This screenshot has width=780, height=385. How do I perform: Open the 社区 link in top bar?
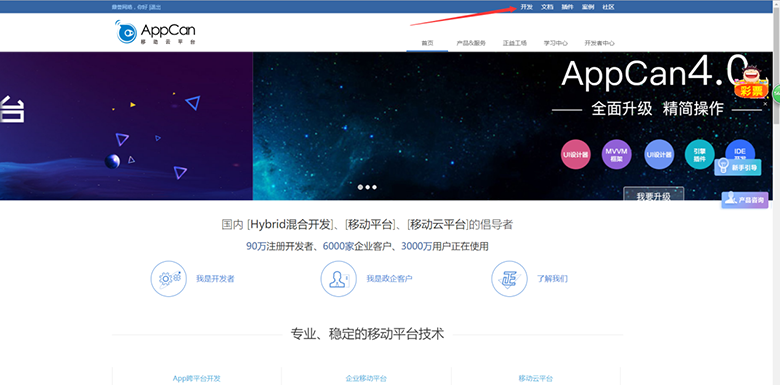[x=608, y=7]
